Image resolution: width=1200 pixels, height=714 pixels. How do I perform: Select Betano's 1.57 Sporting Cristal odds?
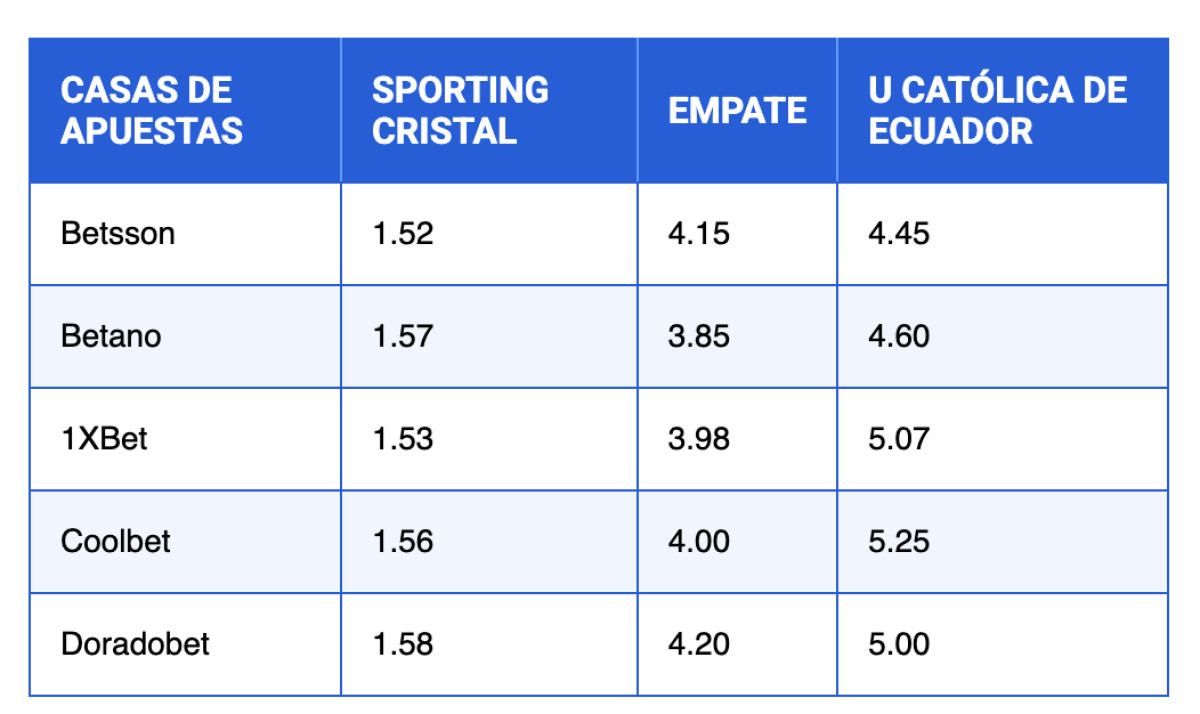403,336
